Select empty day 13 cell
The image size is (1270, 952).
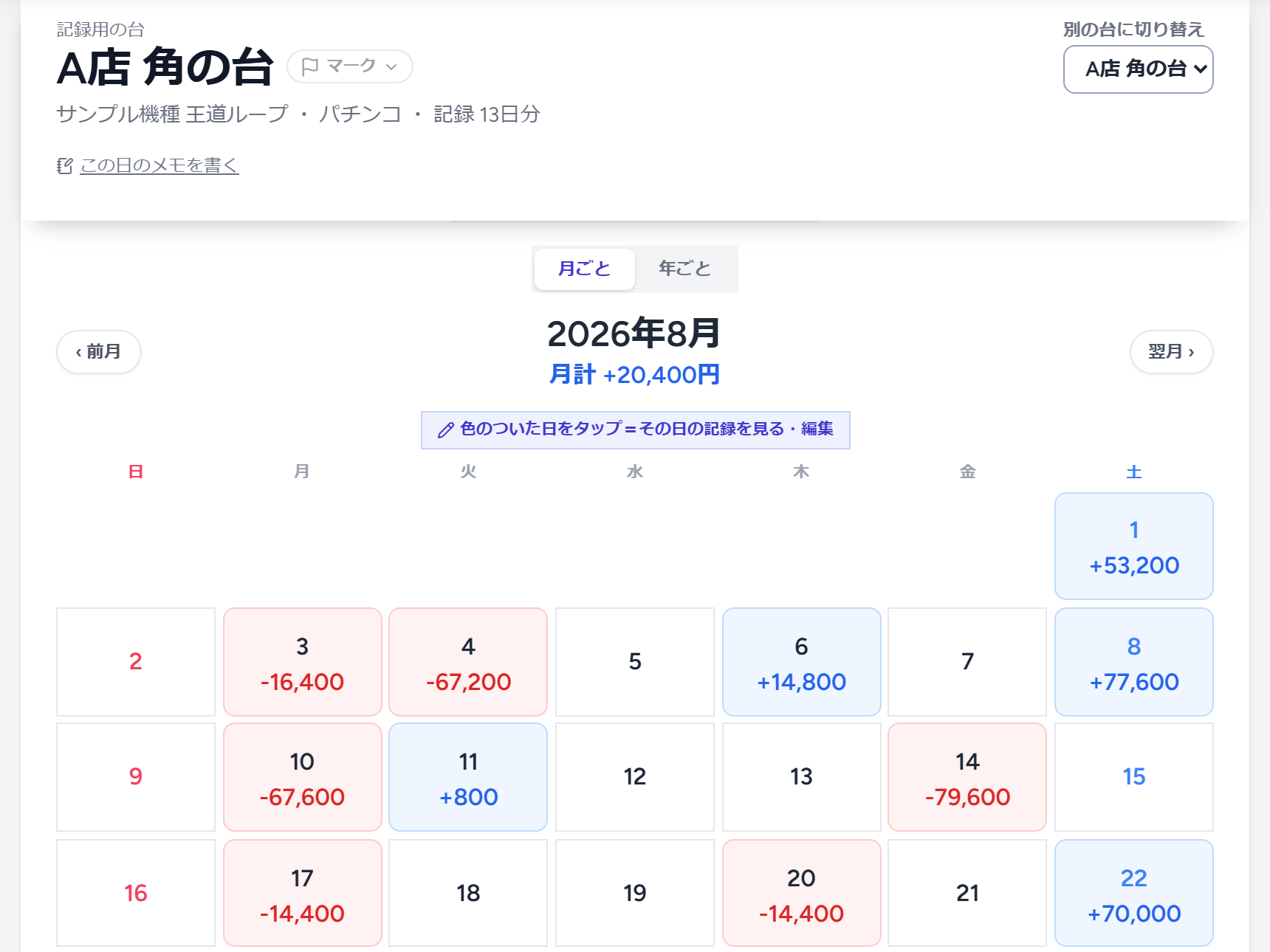click(801, 777)
